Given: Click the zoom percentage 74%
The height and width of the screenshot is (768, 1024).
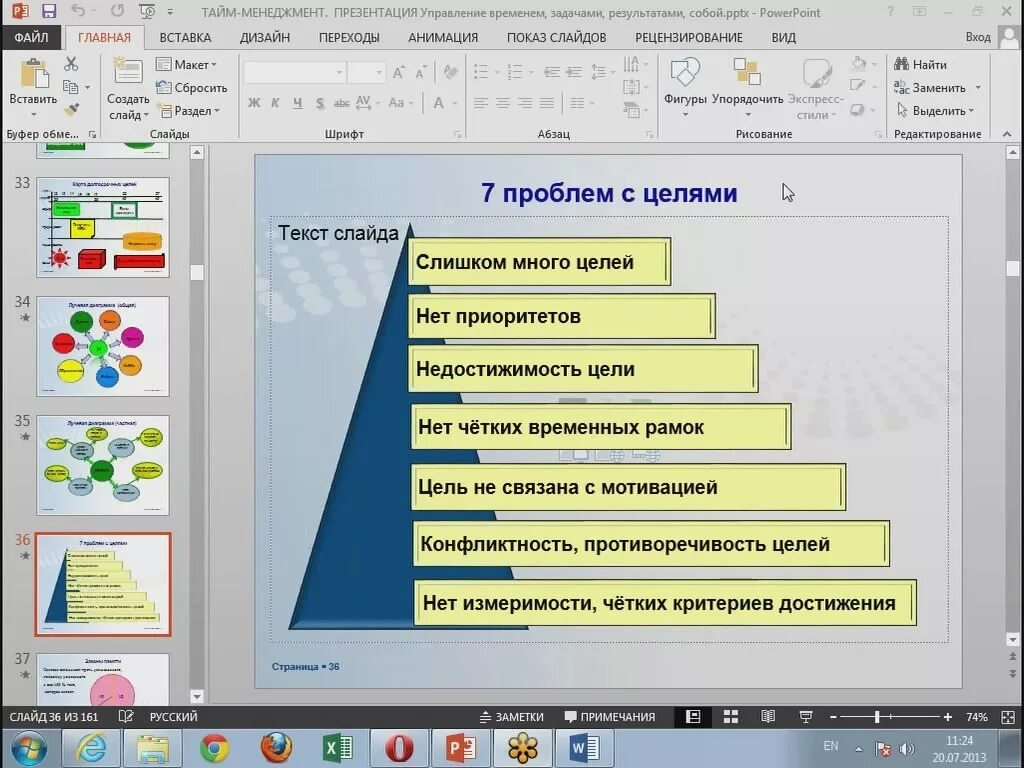Looking at the screenshot, I should [976, 716].
